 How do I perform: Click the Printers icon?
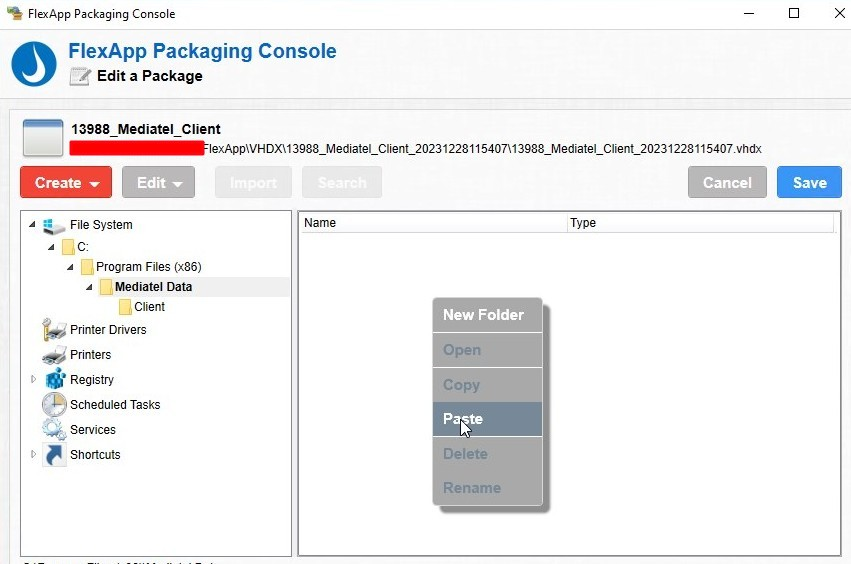click(54, 354)
